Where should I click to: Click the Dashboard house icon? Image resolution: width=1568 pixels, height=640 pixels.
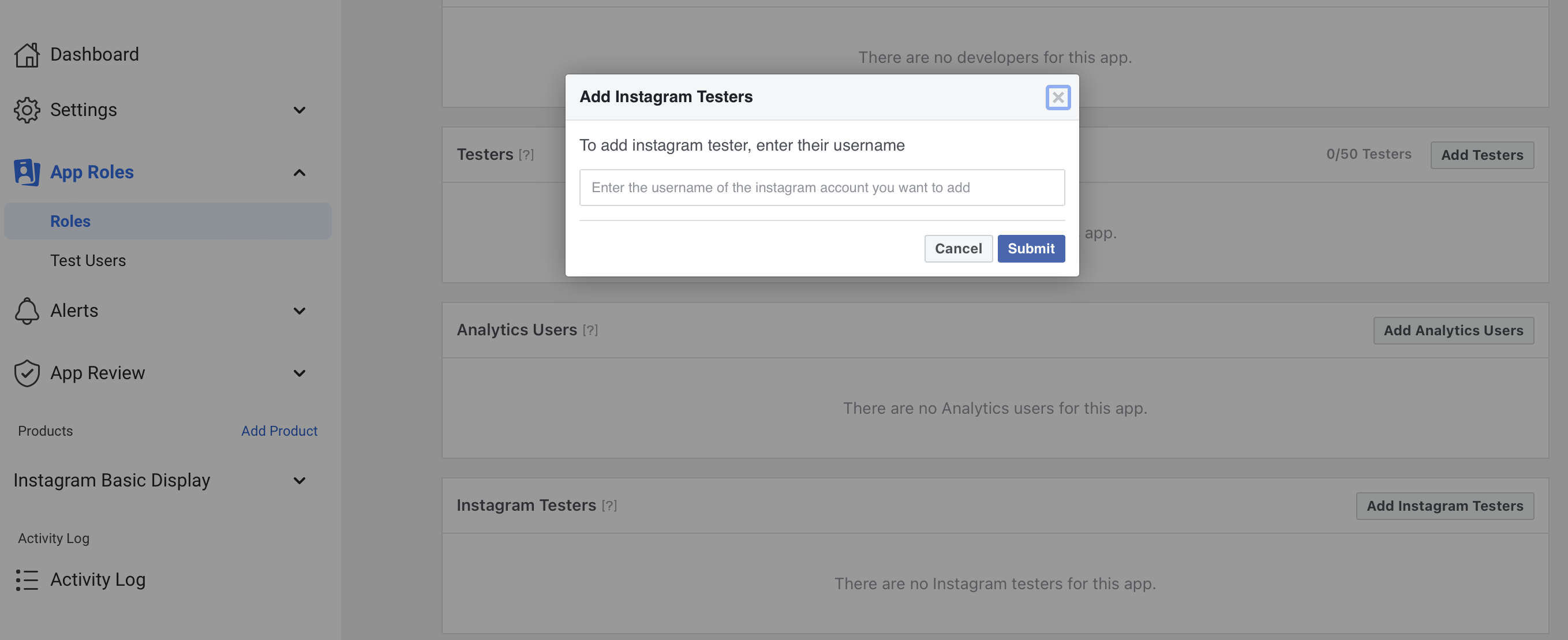tap(27, 55)
